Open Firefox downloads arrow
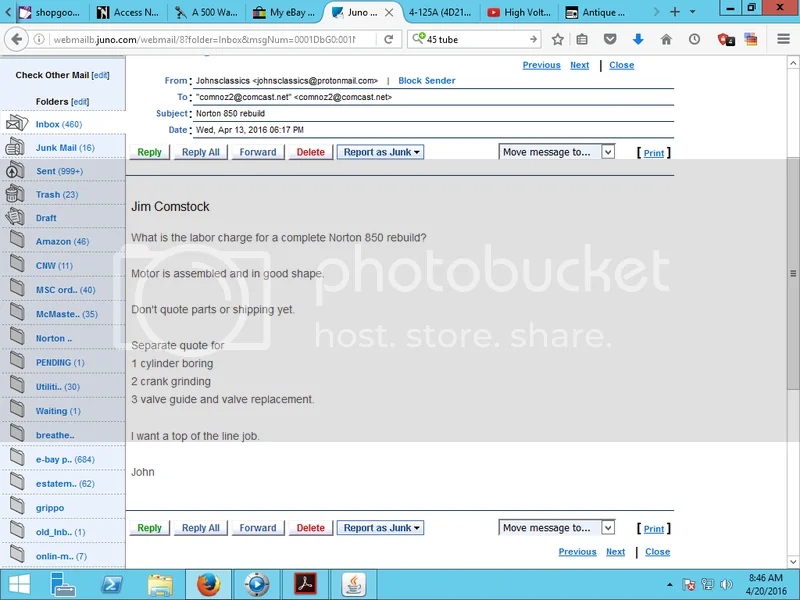Image resolution: width=800 pixels, height=600 pixels. click(x=638, y=39)
